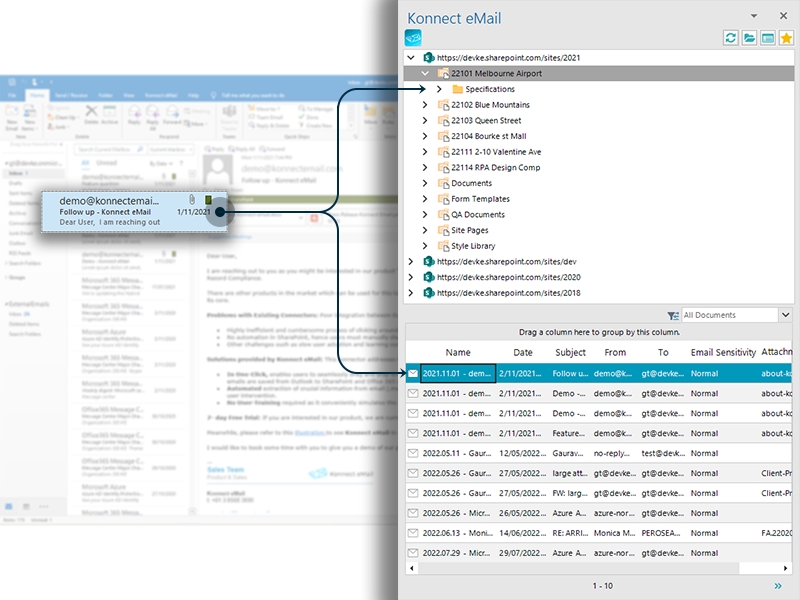800x600 pixels.
Task: Click attachment paperclip icon on highlighted Outlook email
Action: tap(192, 199)
